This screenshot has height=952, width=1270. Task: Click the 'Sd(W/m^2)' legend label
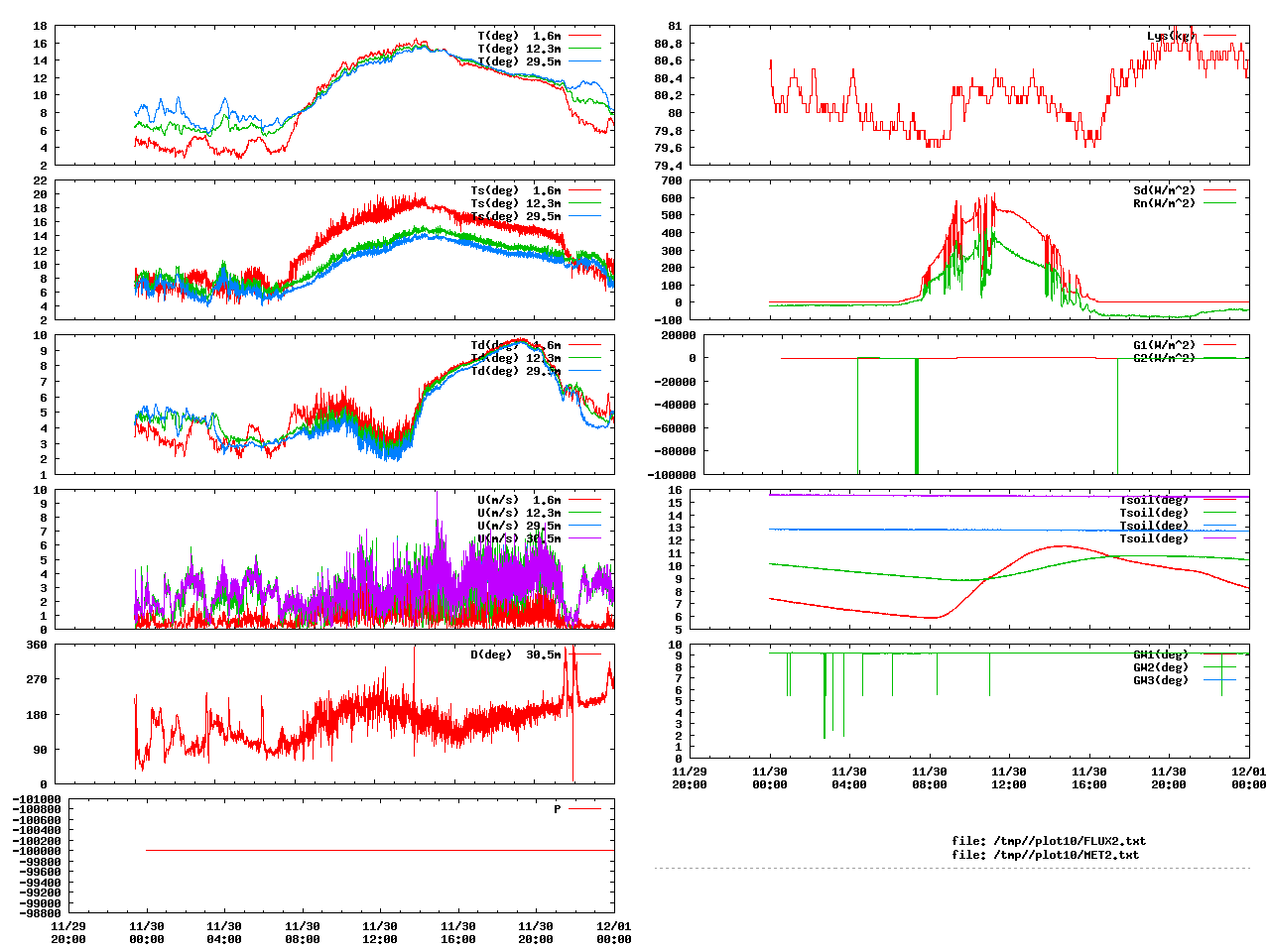pyautogui.click(x=1164, y=190)
